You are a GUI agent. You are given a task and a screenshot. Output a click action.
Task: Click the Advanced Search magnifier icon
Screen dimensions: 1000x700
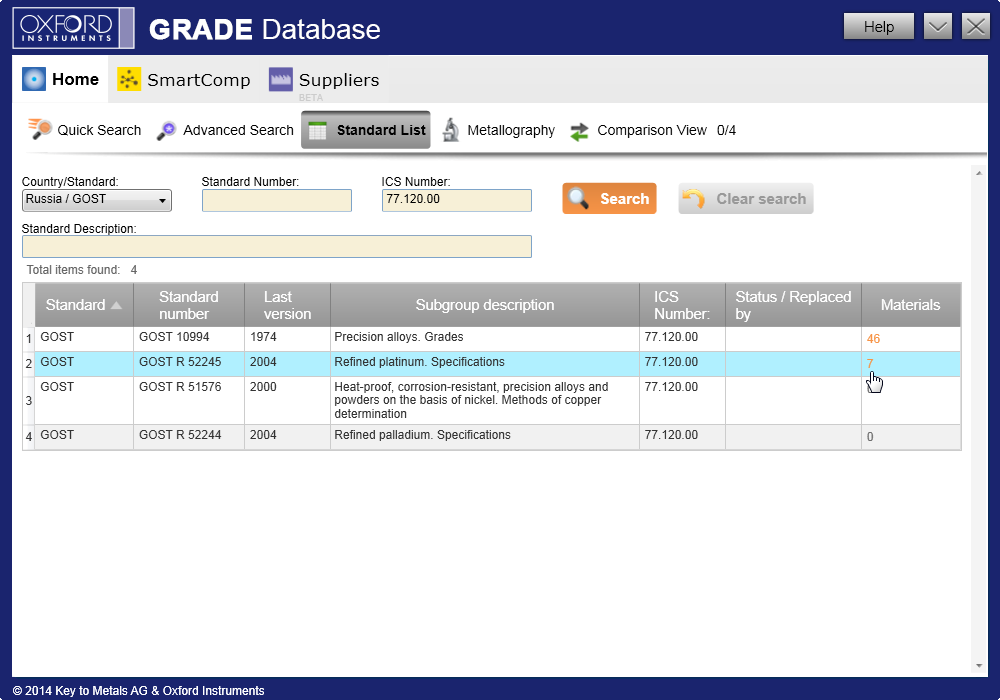[x=167, y=131]
